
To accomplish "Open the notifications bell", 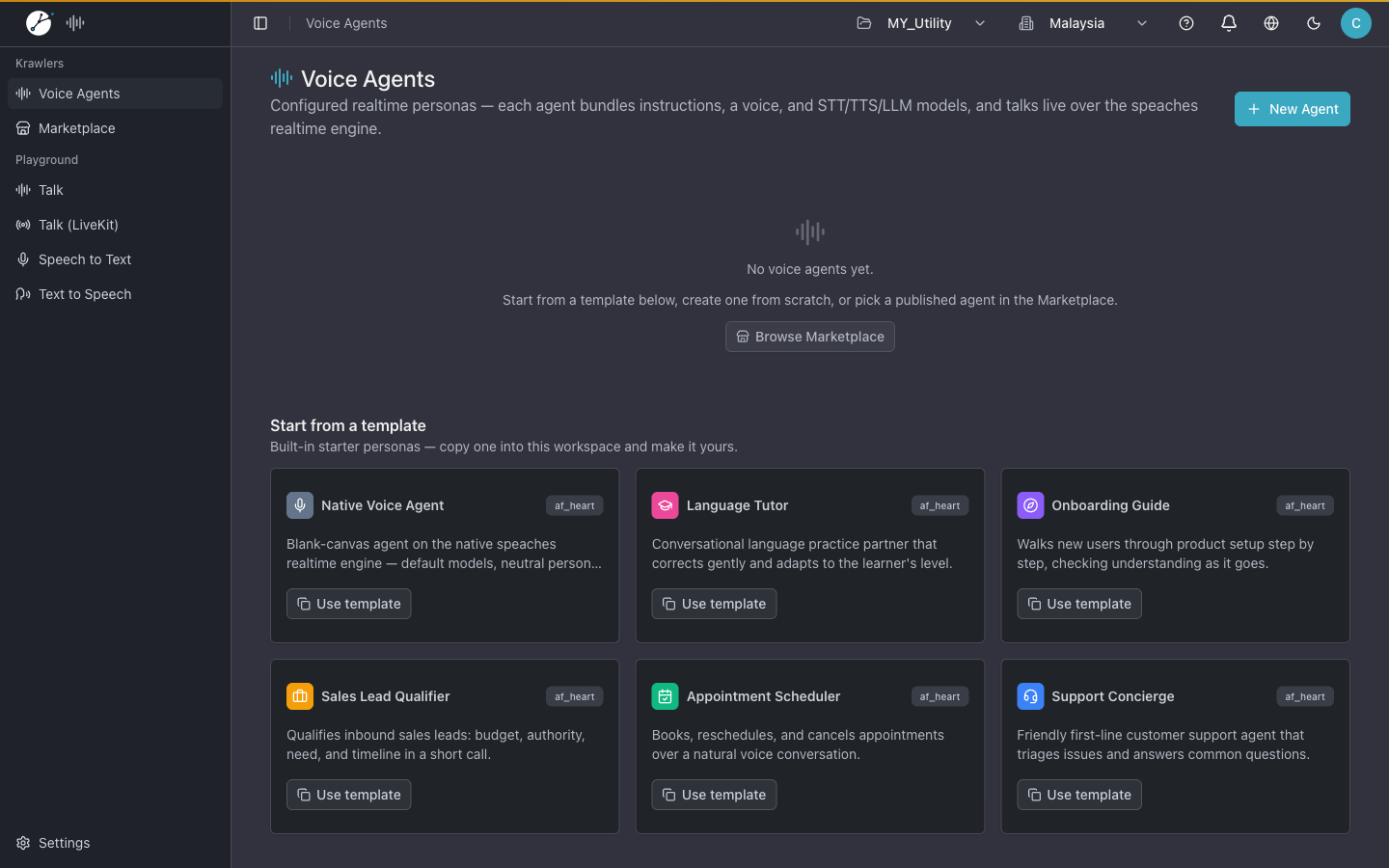I will click(x=1229, y=23).
